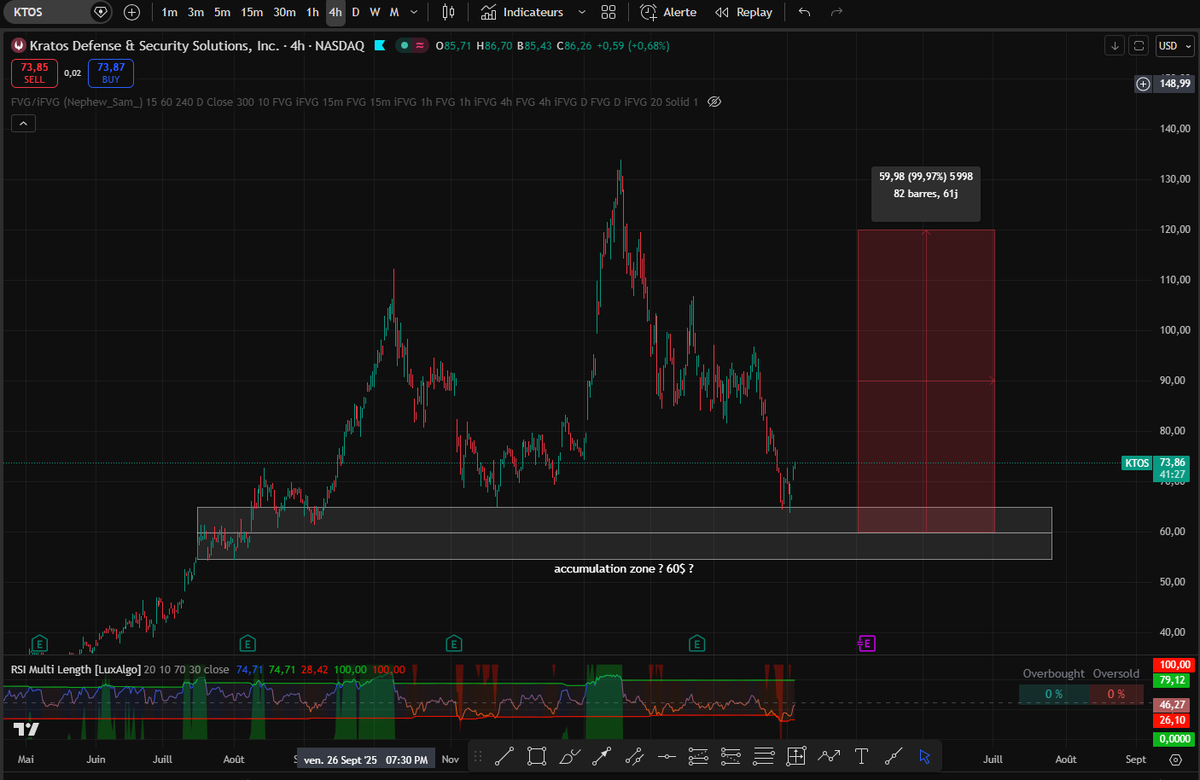Screen dimensions: 1200x780
Task: Select the Arrow line drawing tool
Action: (x=601, y=756)
